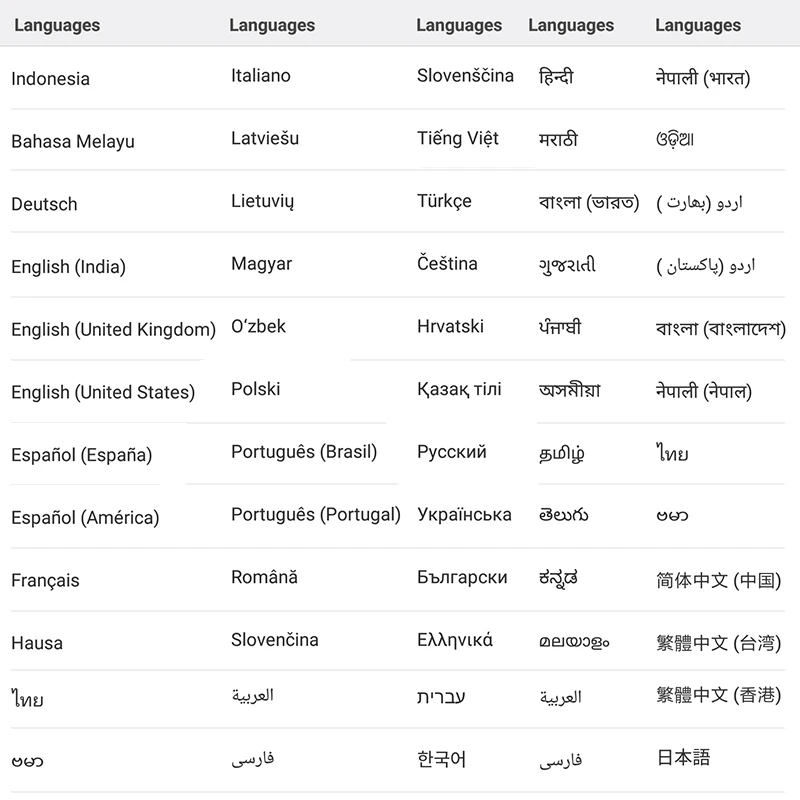The height and width of the screenshot is (800, 800).
Task: Choose Bahasa Melayu from the list
Action: click(x=73, y=141)
